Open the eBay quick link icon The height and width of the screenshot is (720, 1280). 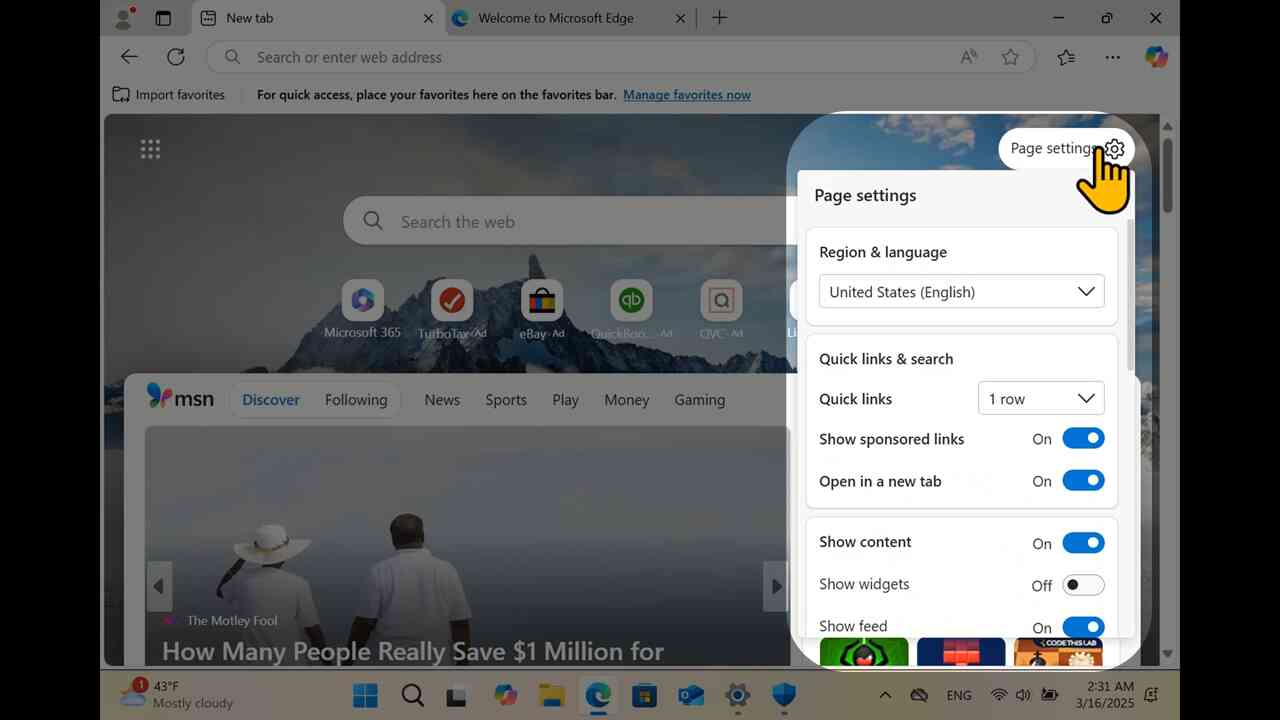(x=542, y=300)
